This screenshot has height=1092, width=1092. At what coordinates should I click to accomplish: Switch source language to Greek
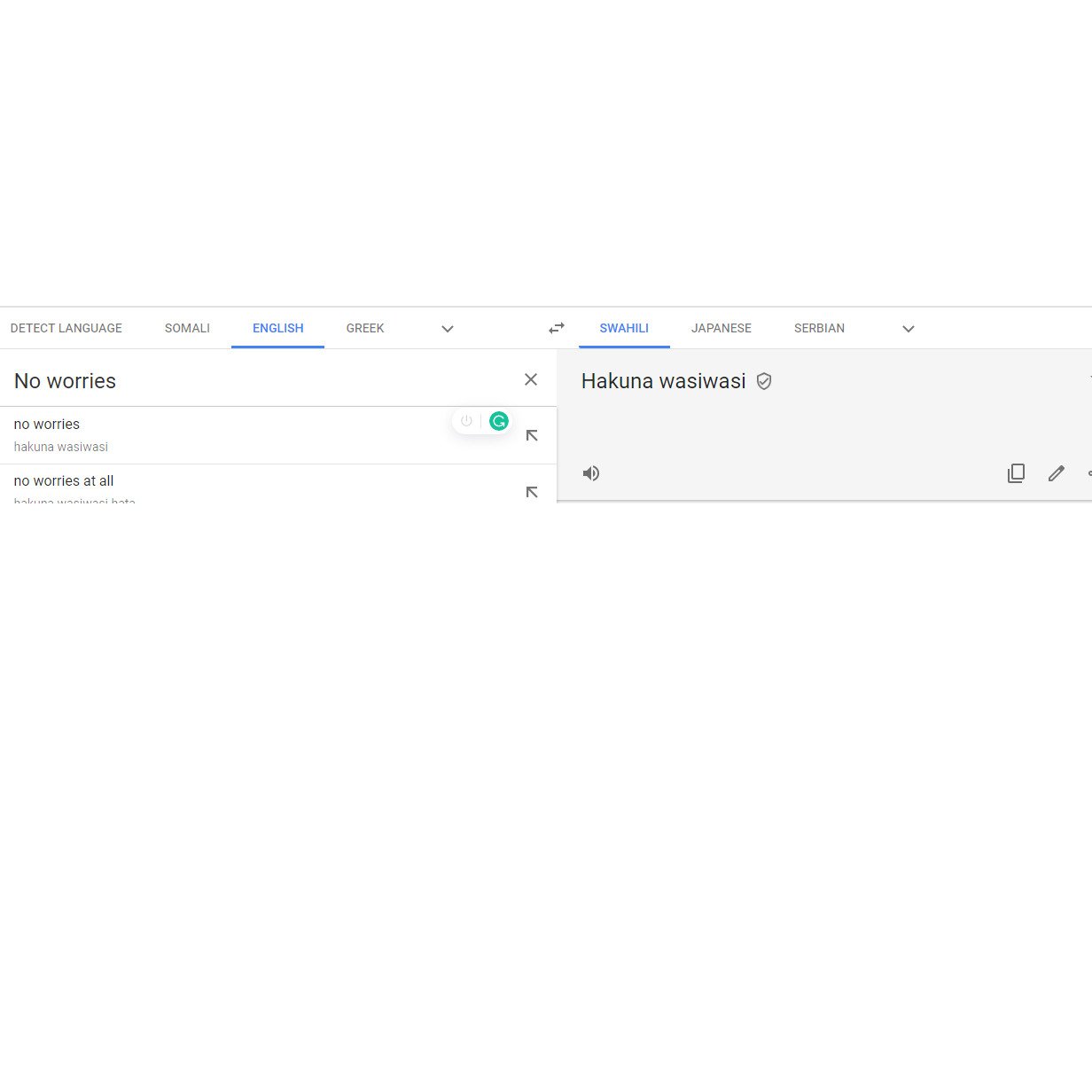pyautogui.click(x=365, y=328)
